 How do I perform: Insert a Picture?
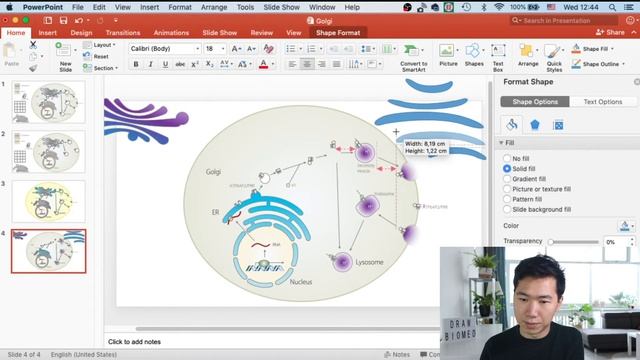[448, 55]
